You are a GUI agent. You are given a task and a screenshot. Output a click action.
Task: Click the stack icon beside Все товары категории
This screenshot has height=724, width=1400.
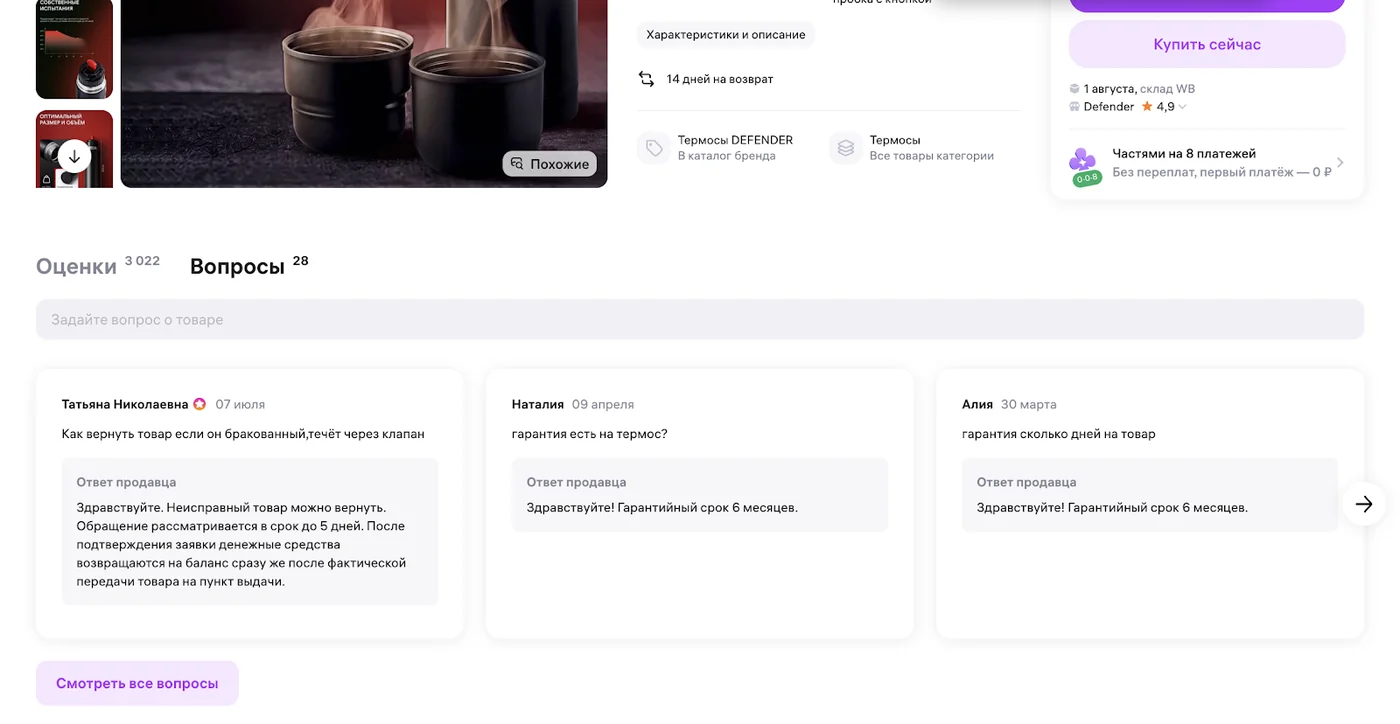coord(846,148)
